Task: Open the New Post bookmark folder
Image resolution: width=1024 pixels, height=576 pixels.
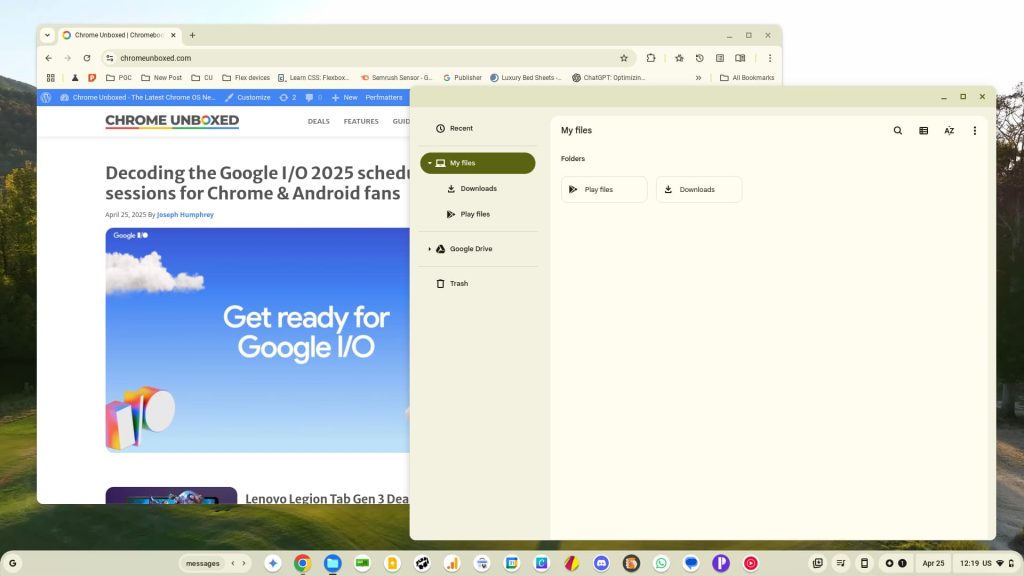Action: [161, 78]
